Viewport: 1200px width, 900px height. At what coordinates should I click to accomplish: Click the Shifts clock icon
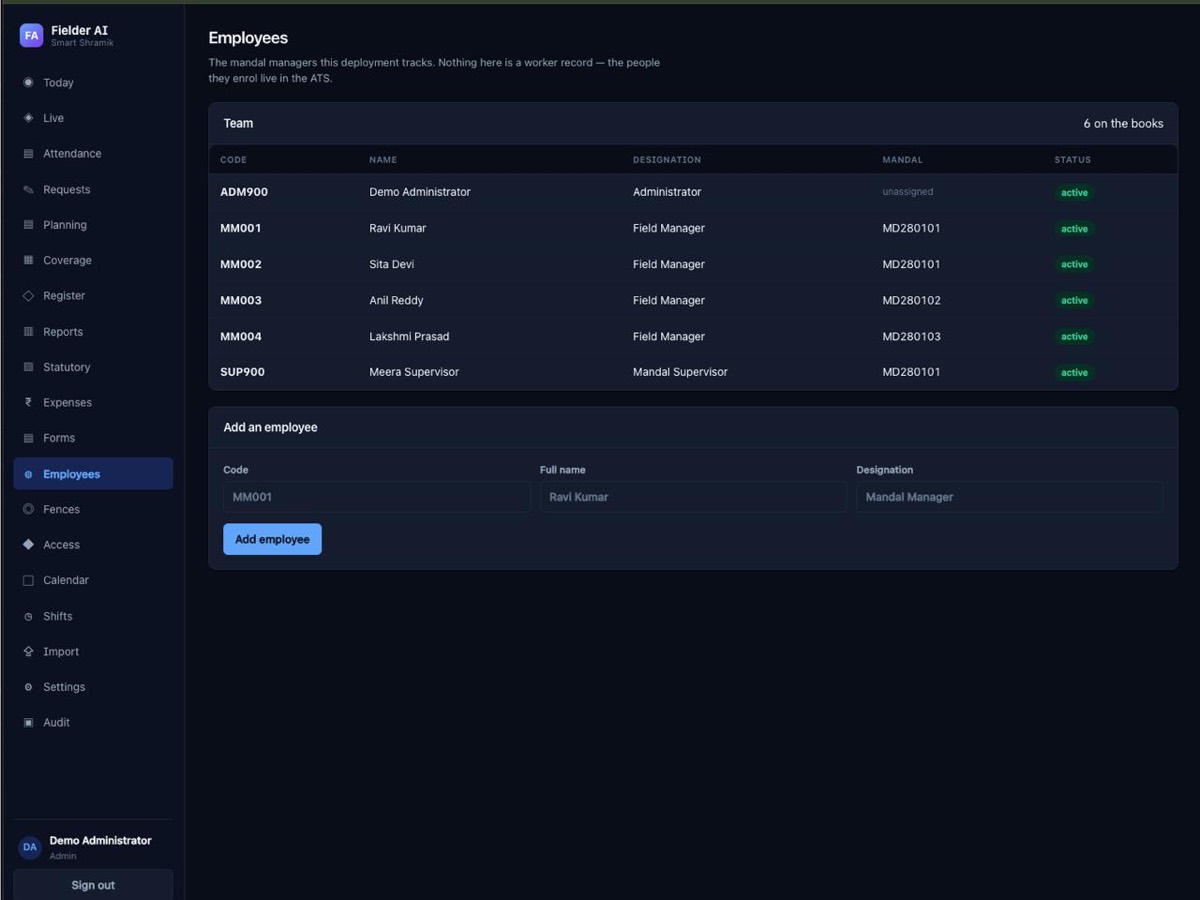[x=28, y=616]
